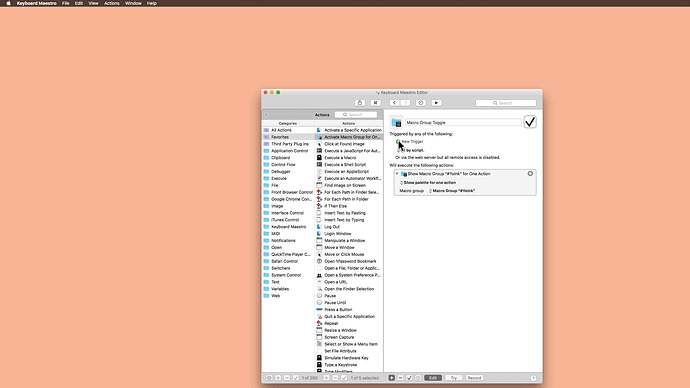Select the If Then Else action
Viewport: 690px width, 388px height.
(349, 206)
